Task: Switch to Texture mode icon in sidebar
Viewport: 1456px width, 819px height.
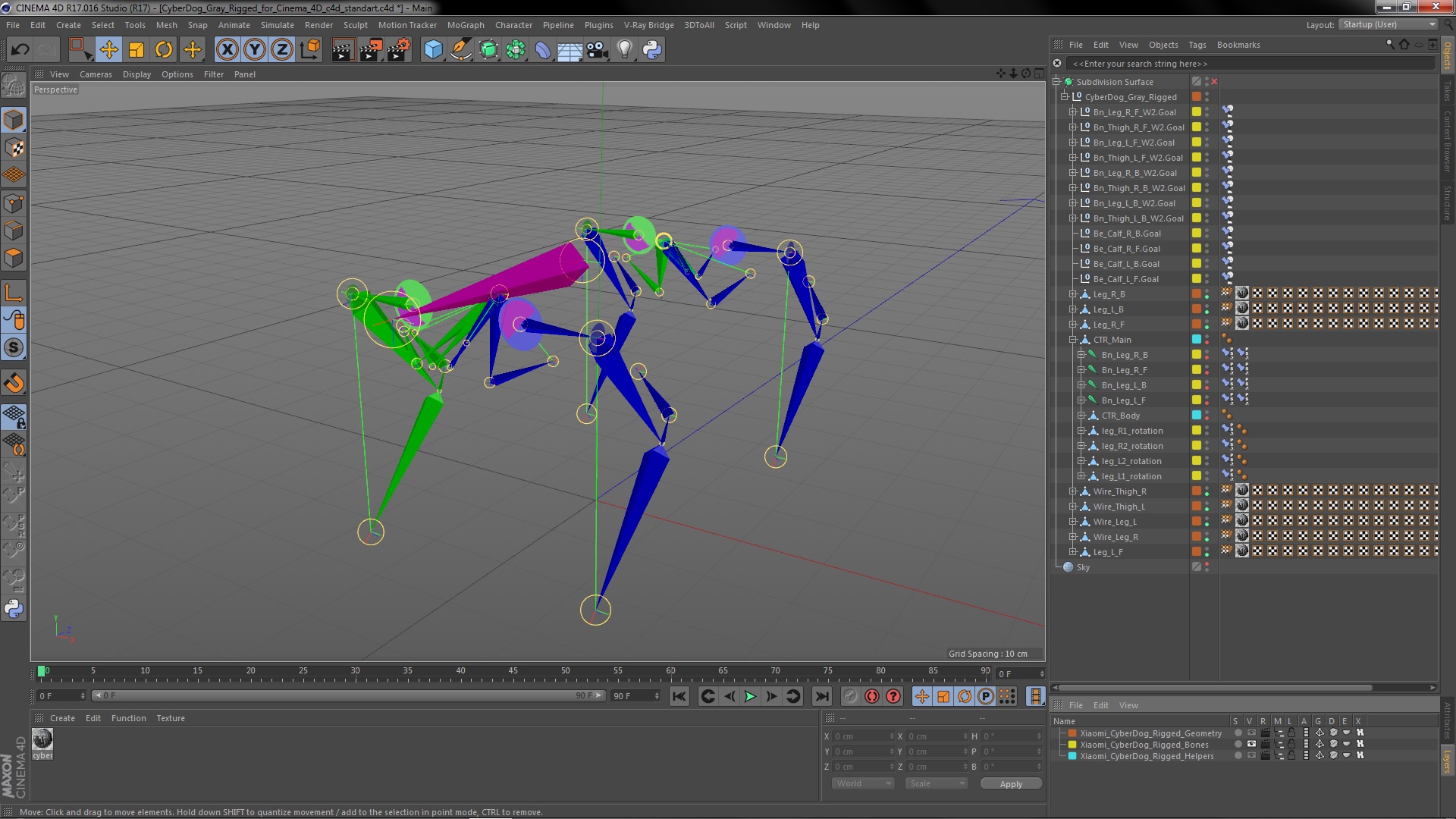Action: click(14, 148)
